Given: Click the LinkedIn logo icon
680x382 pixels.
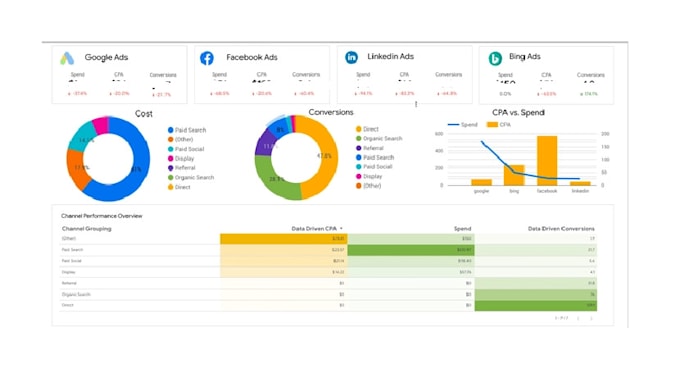Looking at the screenshot, I should click(x=351, y=57).
